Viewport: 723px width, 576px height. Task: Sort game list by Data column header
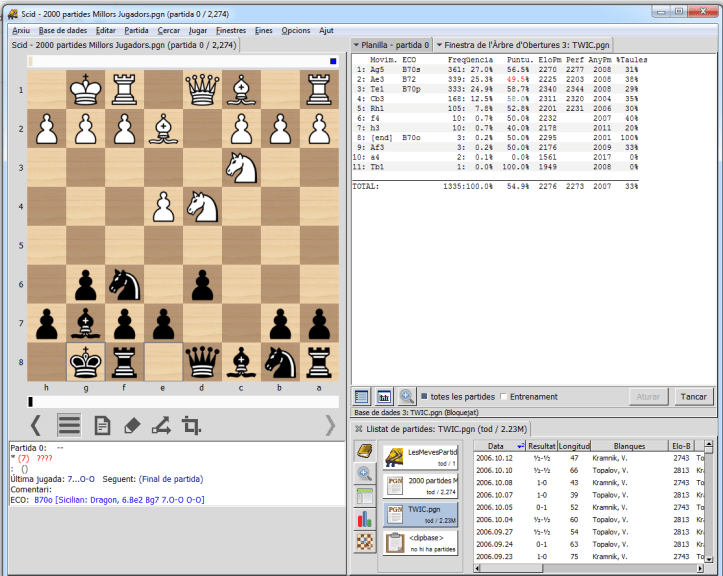496,445
